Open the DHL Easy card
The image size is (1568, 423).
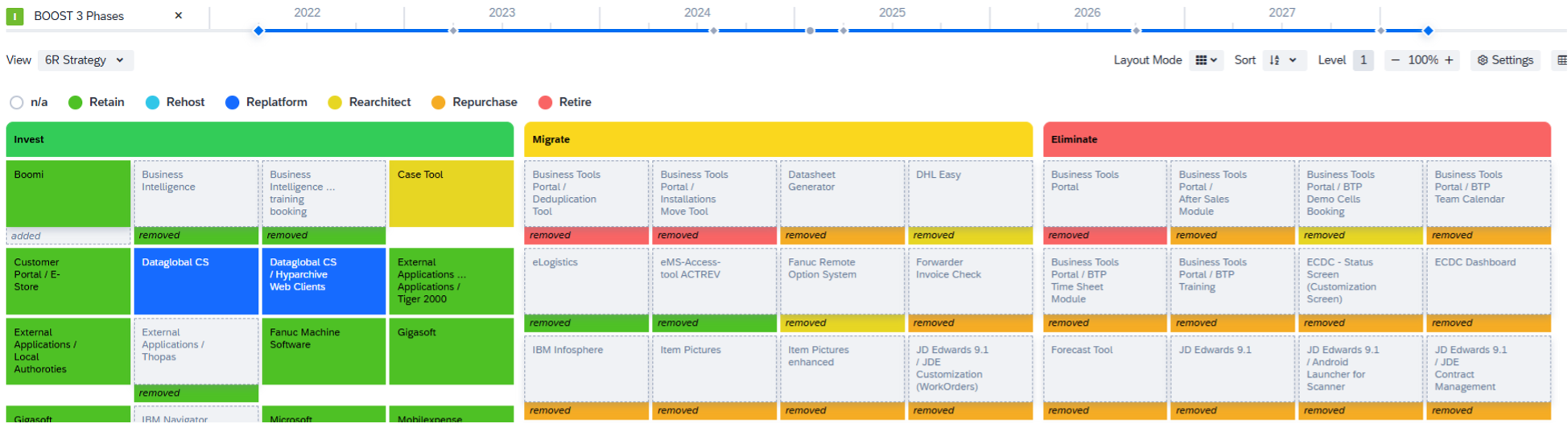(970, 194)
